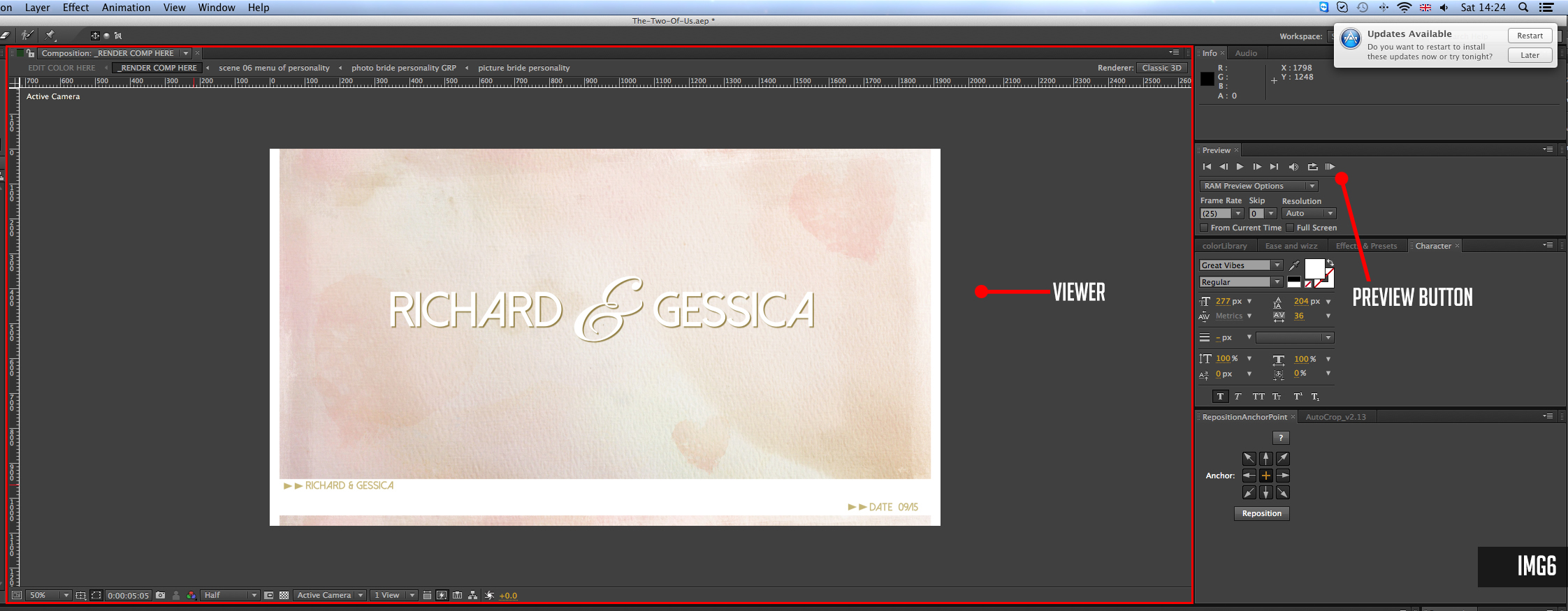Step back one frame in Preview panel

click(1224, 167)
